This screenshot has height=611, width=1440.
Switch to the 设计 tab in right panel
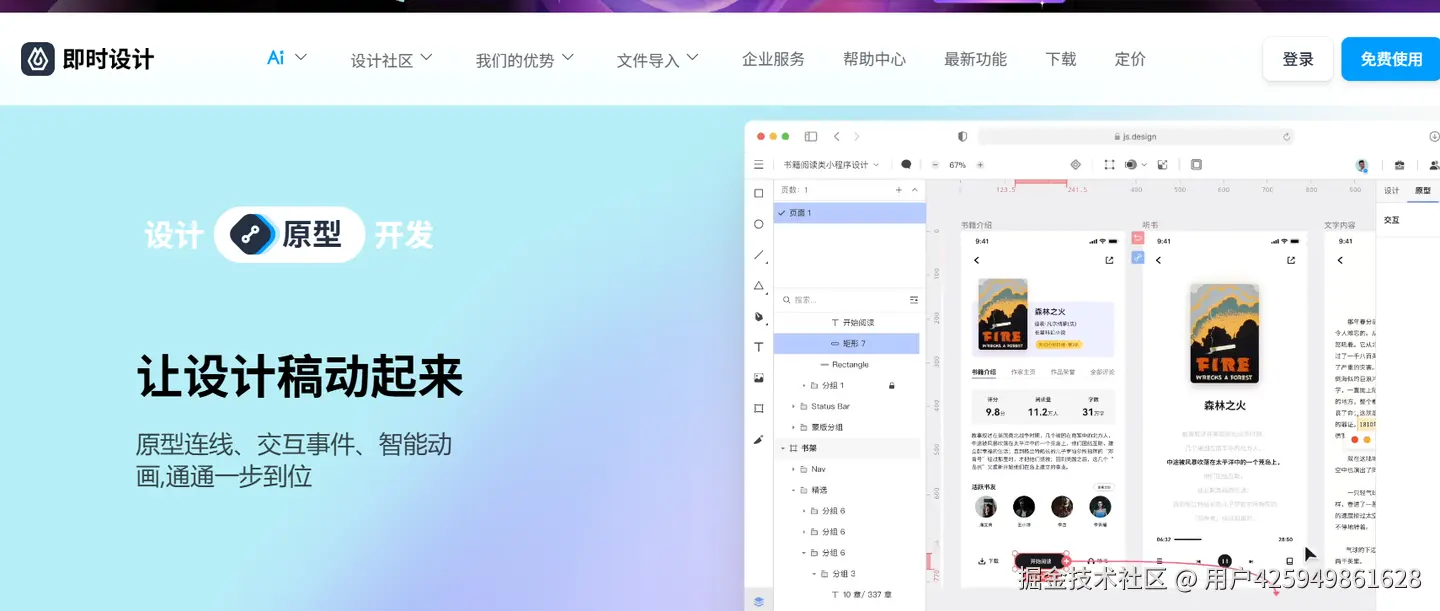point(1391,190)
